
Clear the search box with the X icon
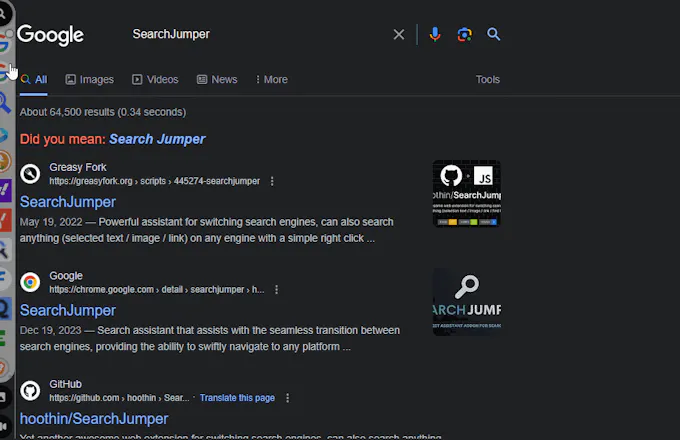point(399,34)
